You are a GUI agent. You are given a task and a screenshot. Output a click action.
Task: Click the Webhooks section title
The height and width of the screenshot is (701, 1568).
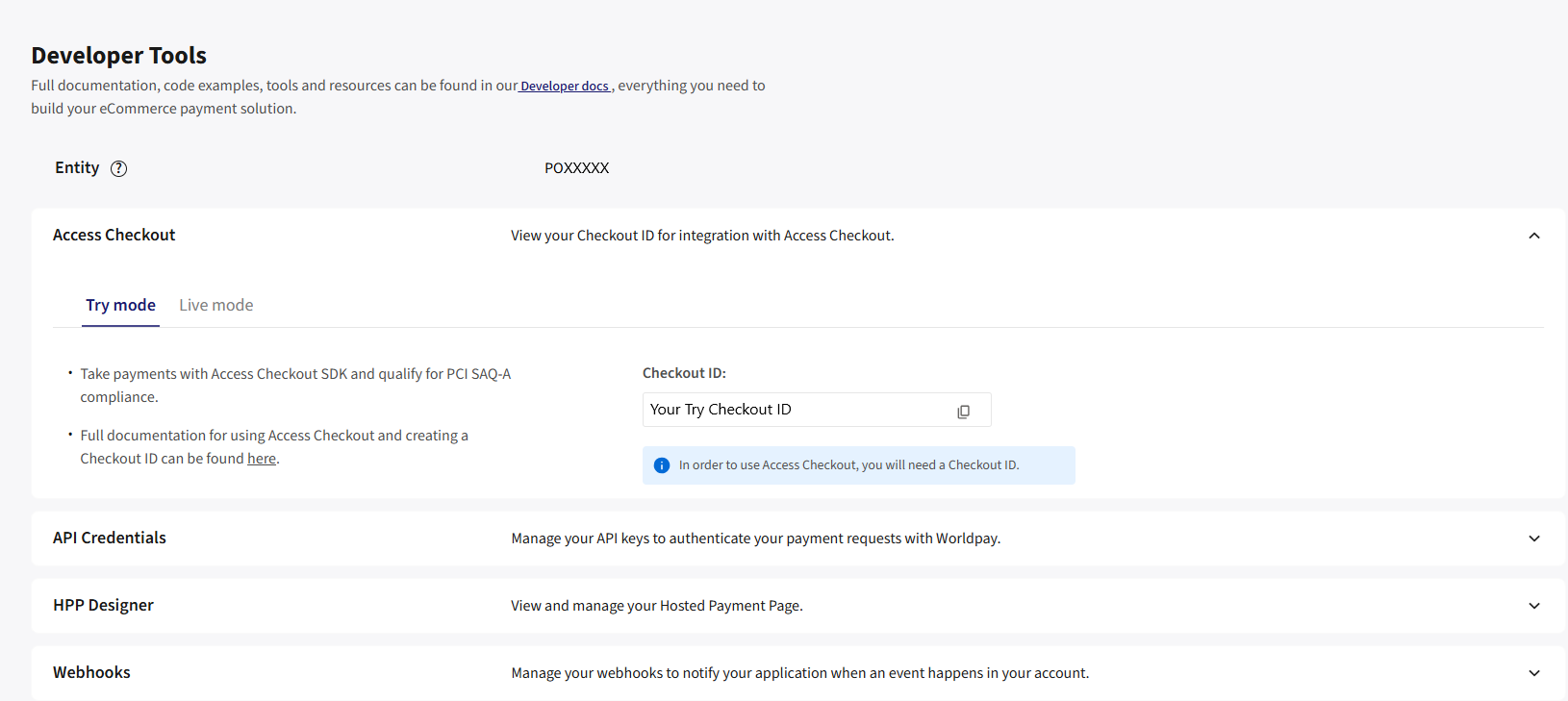(91, 672)
